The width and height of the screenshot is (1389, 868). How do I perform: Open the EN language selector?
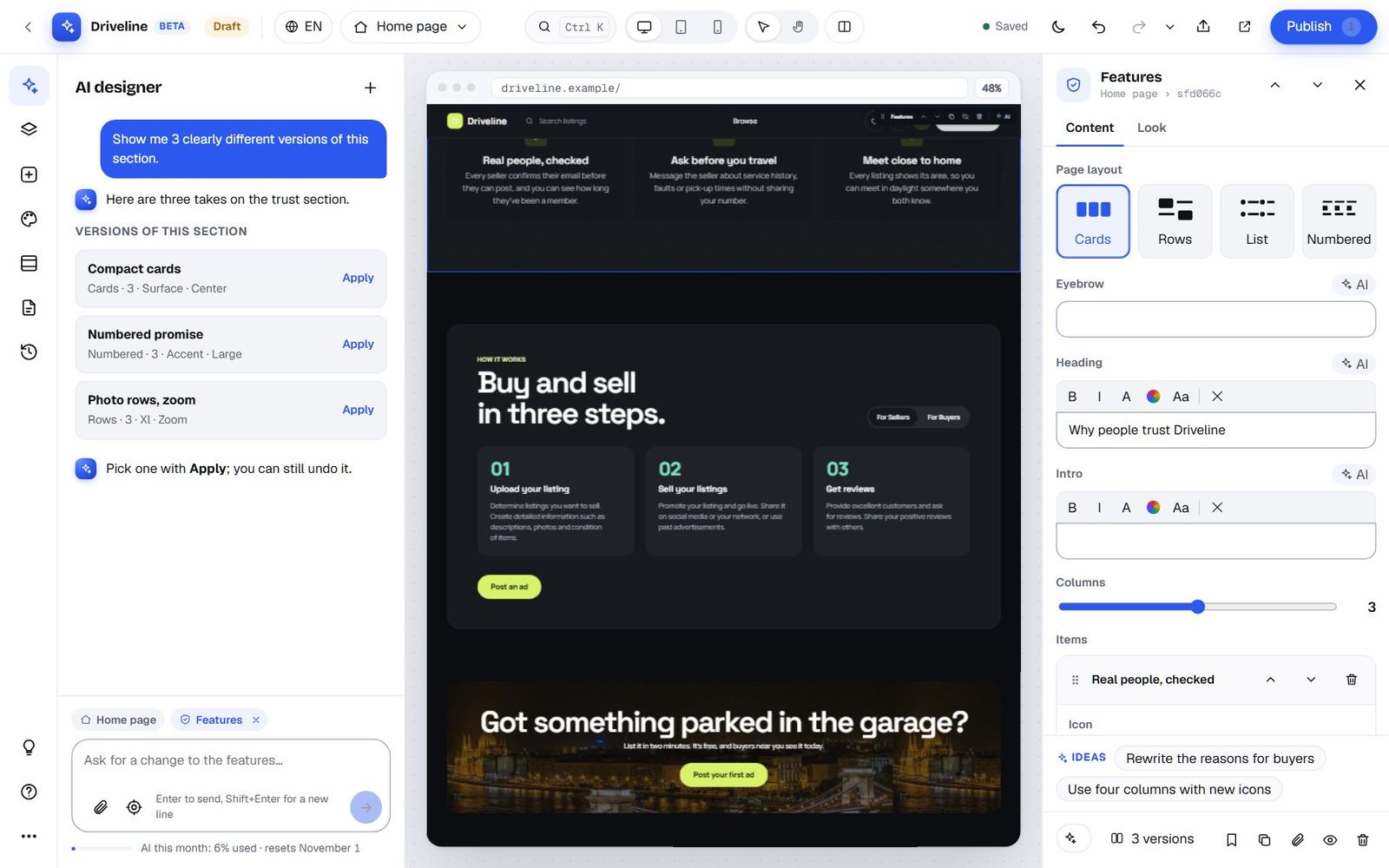click(x=304, y=27)
